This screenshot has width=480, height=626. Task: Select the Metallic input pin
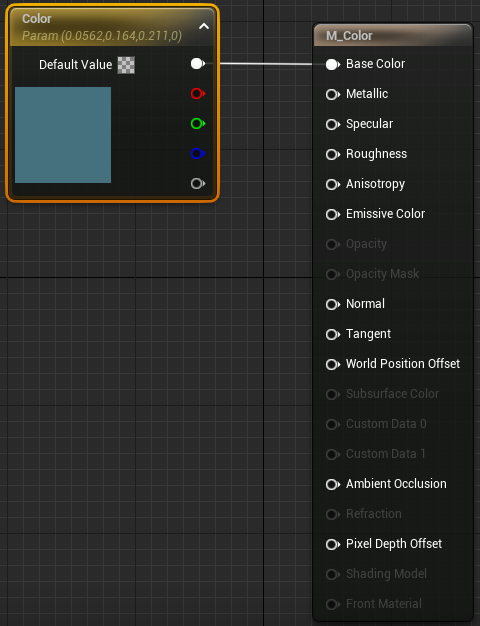tap(333, 94)
